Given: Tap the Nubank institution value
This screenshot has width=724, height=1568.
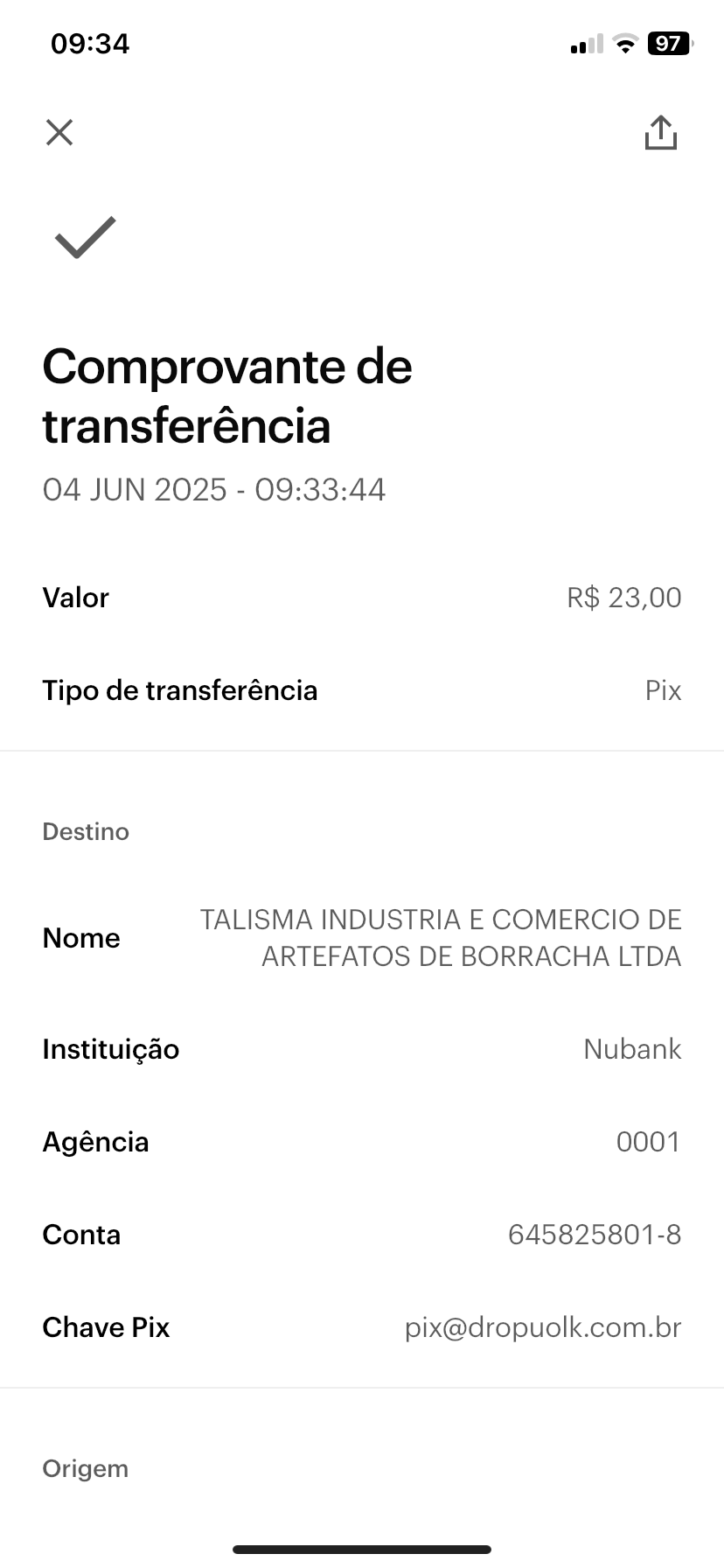Looking at the screenshot, I should point(631,1049).
